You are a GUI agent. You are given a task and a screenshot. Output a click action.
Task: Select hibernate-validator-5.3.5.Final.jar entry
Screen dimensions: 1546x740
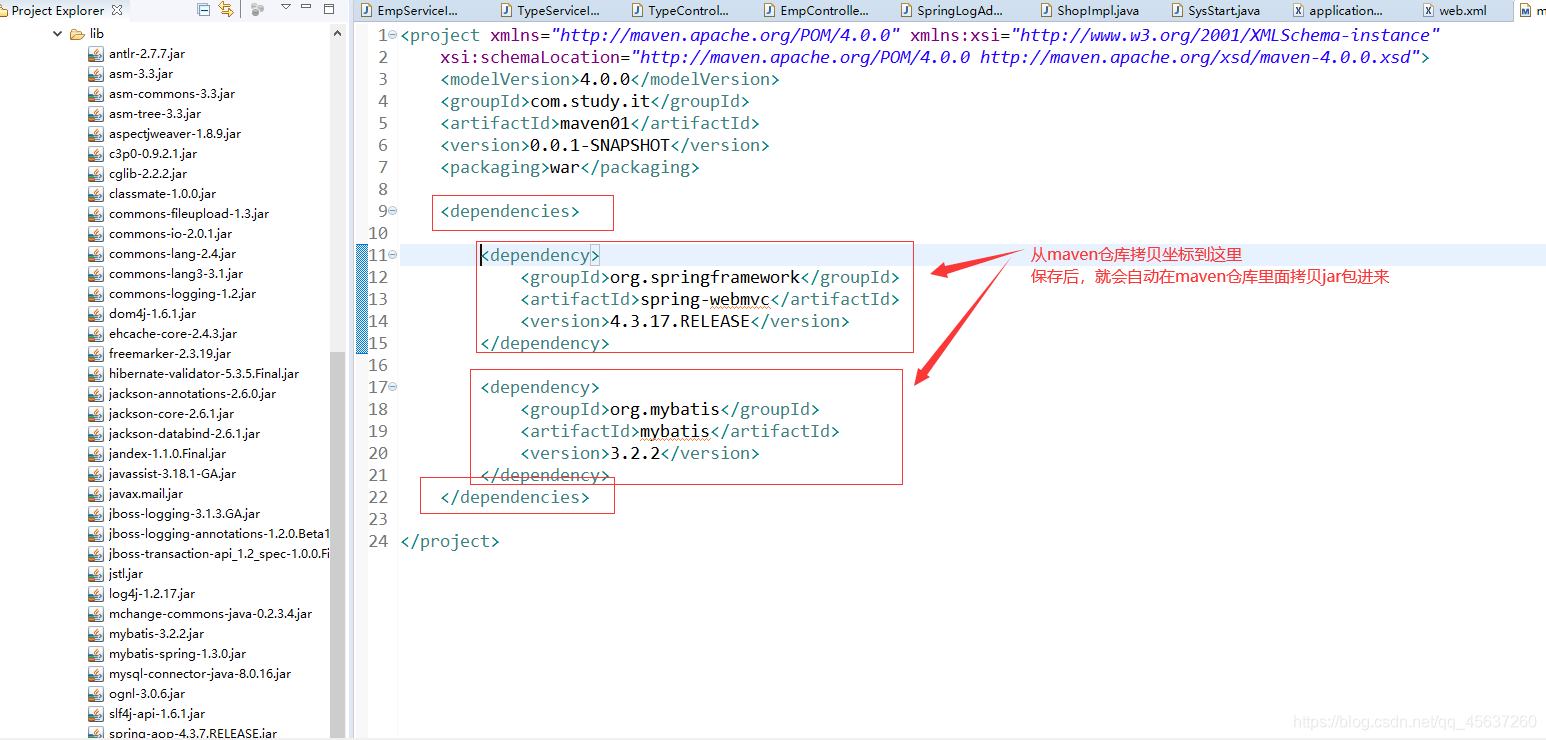[x=204, y=374]
